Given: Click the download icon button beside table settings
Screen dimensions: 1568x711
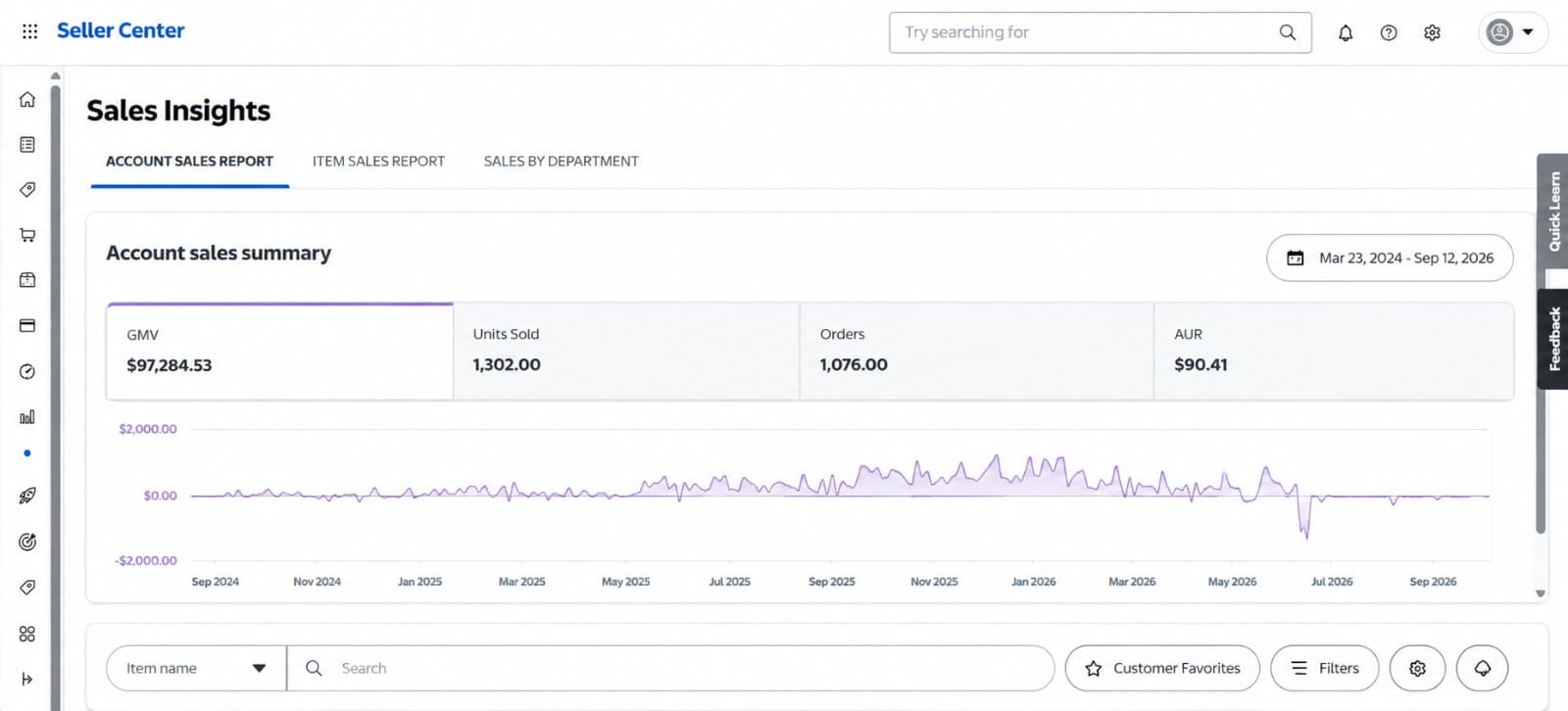Looking at the screenshot, I should [x=1483, y=668].
